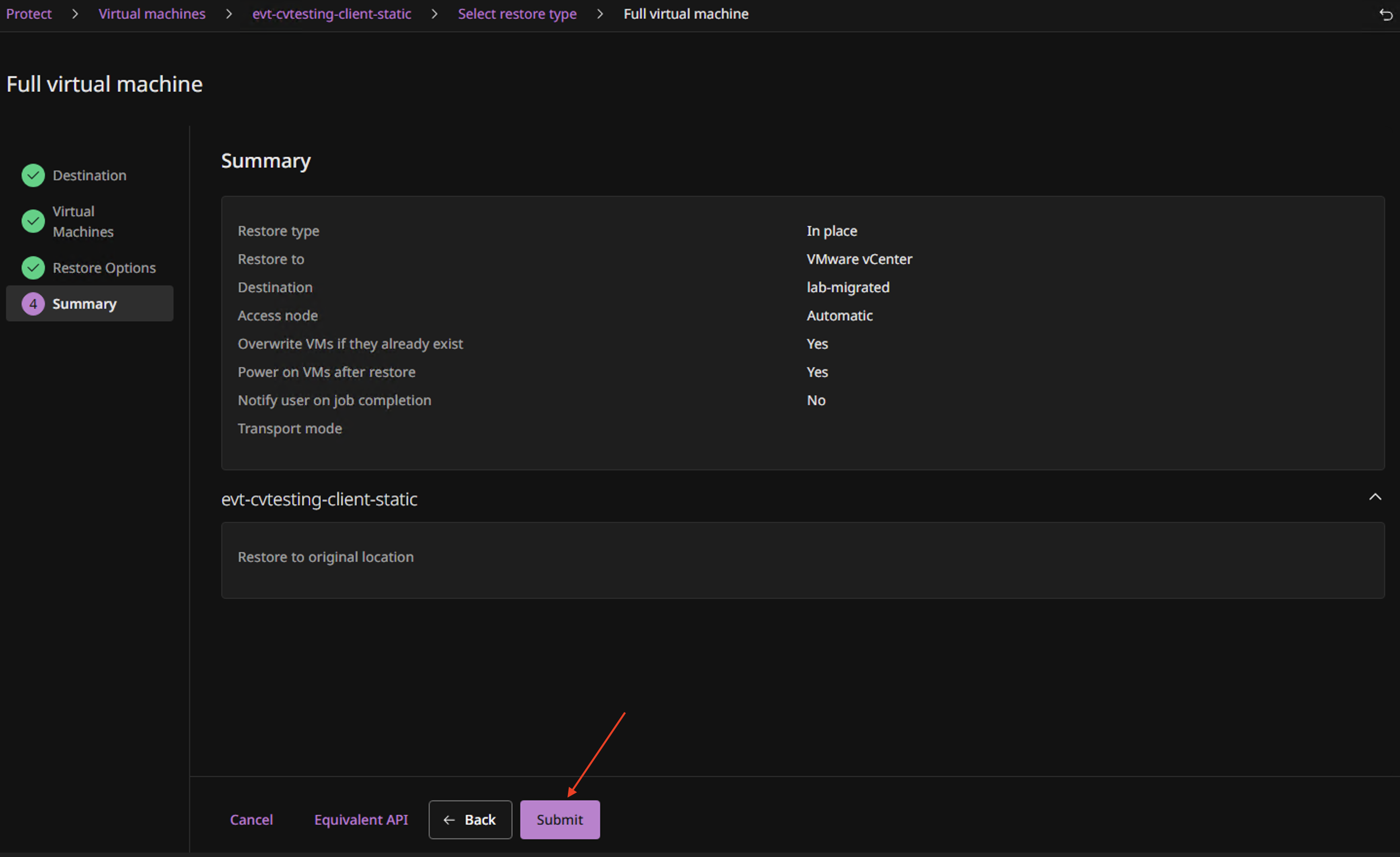1400x857 pixels.
Task: Open the Destination wizard step
Action: pyautogui.click(x=89, y=175)
